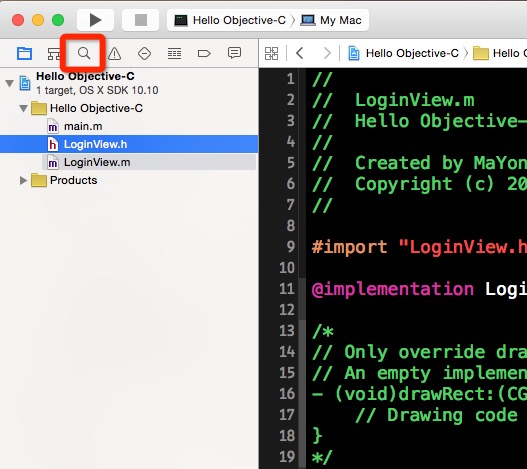The height and width of the screenshot is (469, 527).
Task: Open the Breakpoint navigator
Action: pos(204,53)
